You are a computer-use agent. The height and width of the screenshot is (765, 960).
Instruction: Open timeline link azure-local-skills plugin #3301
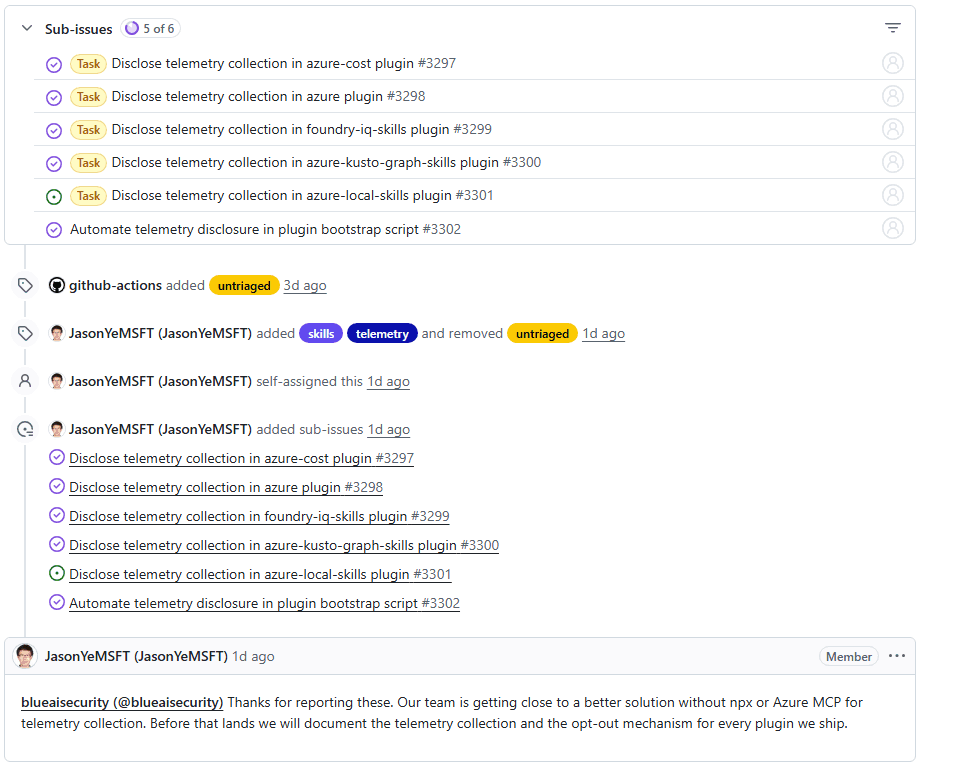[260, 575]
